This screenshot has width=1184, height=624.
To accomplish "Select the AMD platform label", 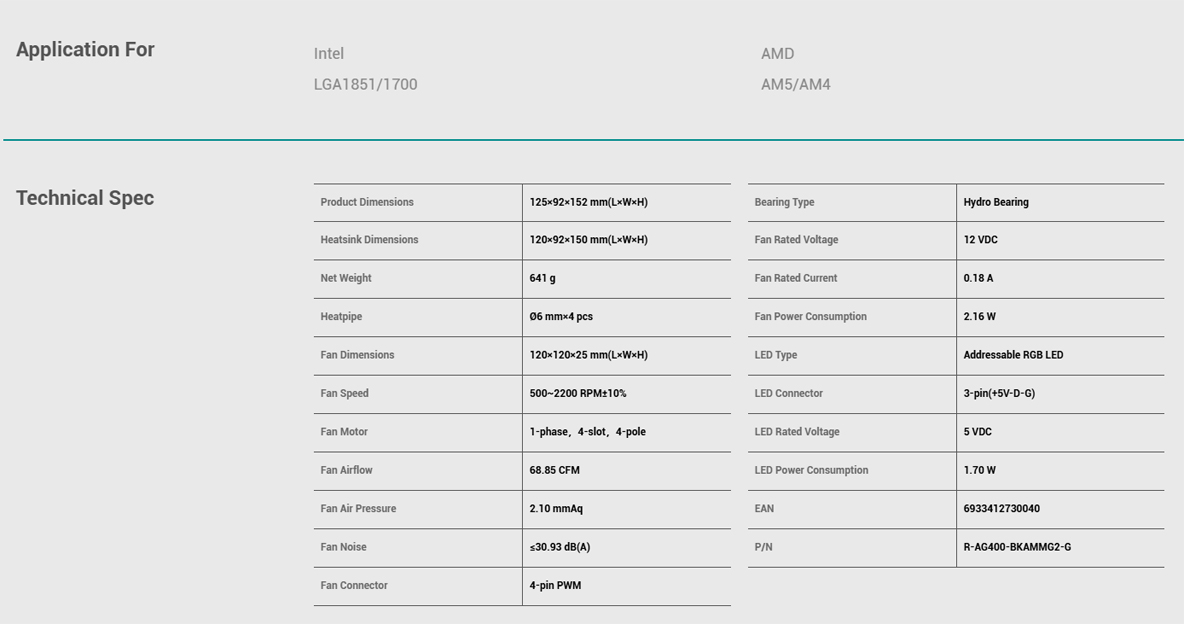I will pyautogui.click(x=777, y=54).
